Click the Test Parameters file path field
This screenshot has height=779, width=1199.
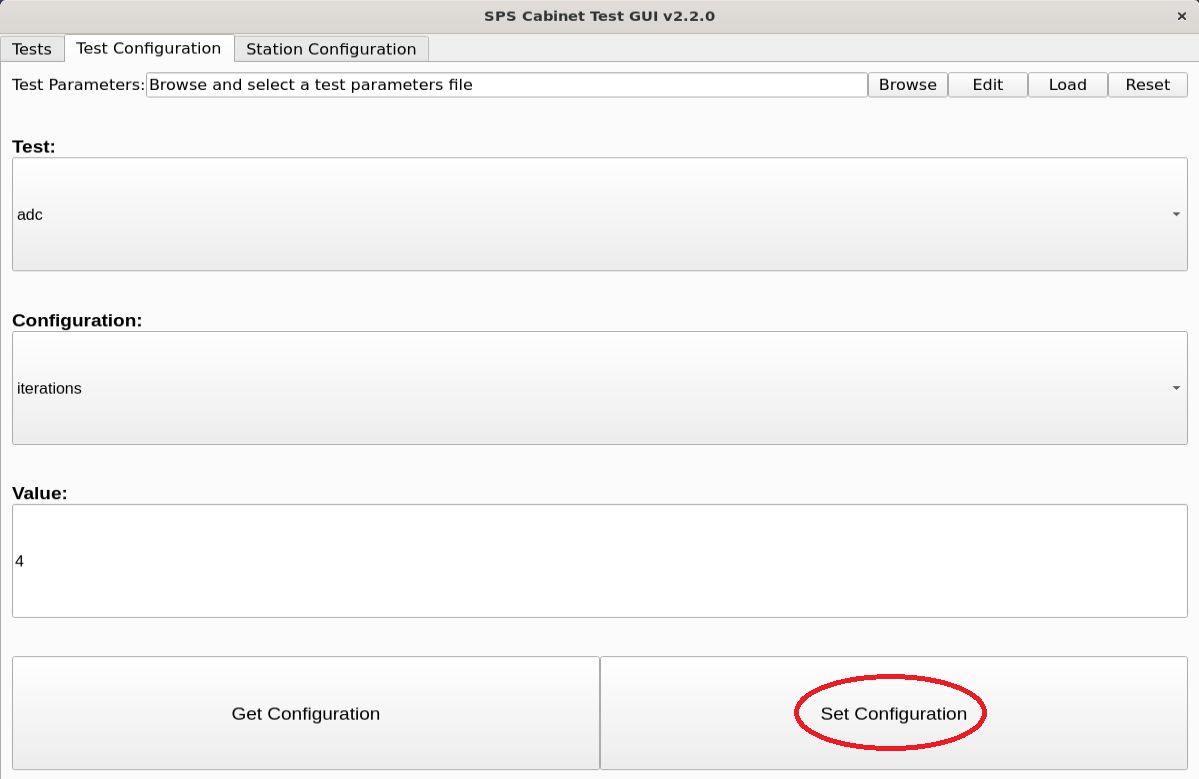[506, 85]
